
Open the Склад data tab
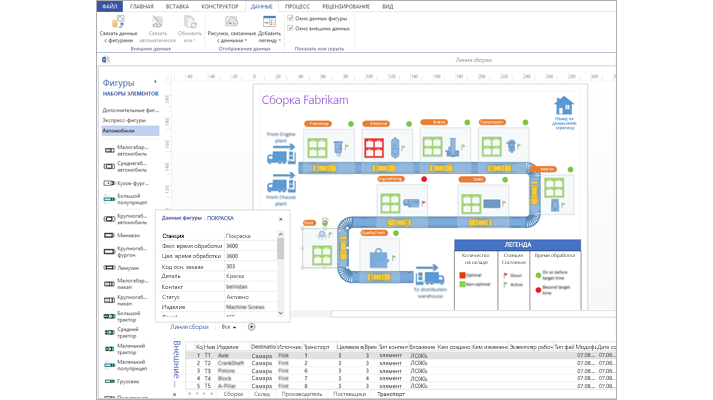click(x=262, y=394)
